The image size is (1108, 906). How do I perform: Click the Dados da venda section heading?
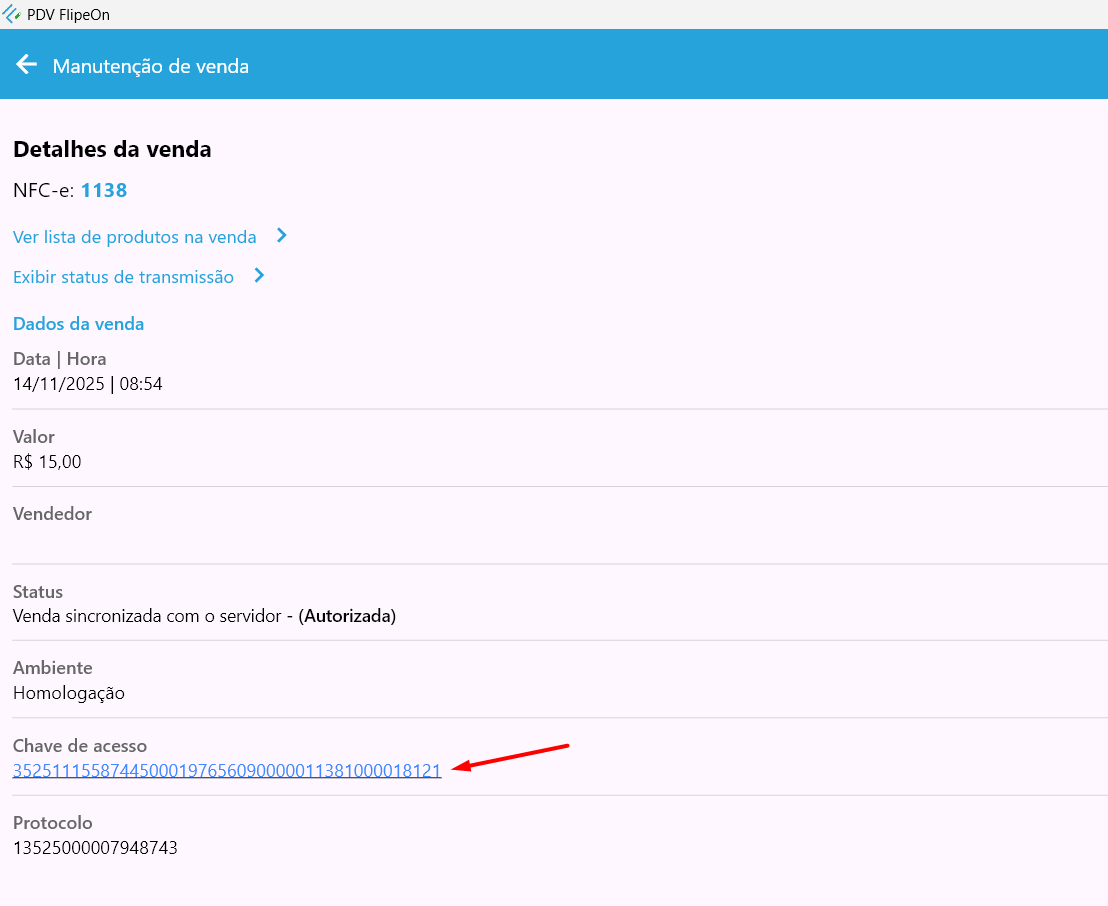point(78,324)
